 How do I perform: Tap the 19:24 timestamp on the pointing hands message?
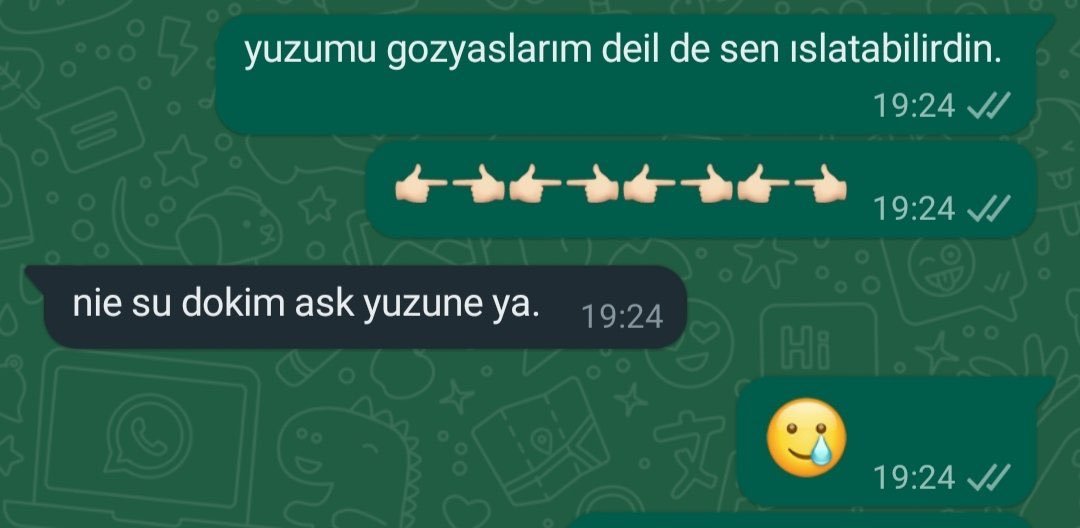(x=914, y=209)
